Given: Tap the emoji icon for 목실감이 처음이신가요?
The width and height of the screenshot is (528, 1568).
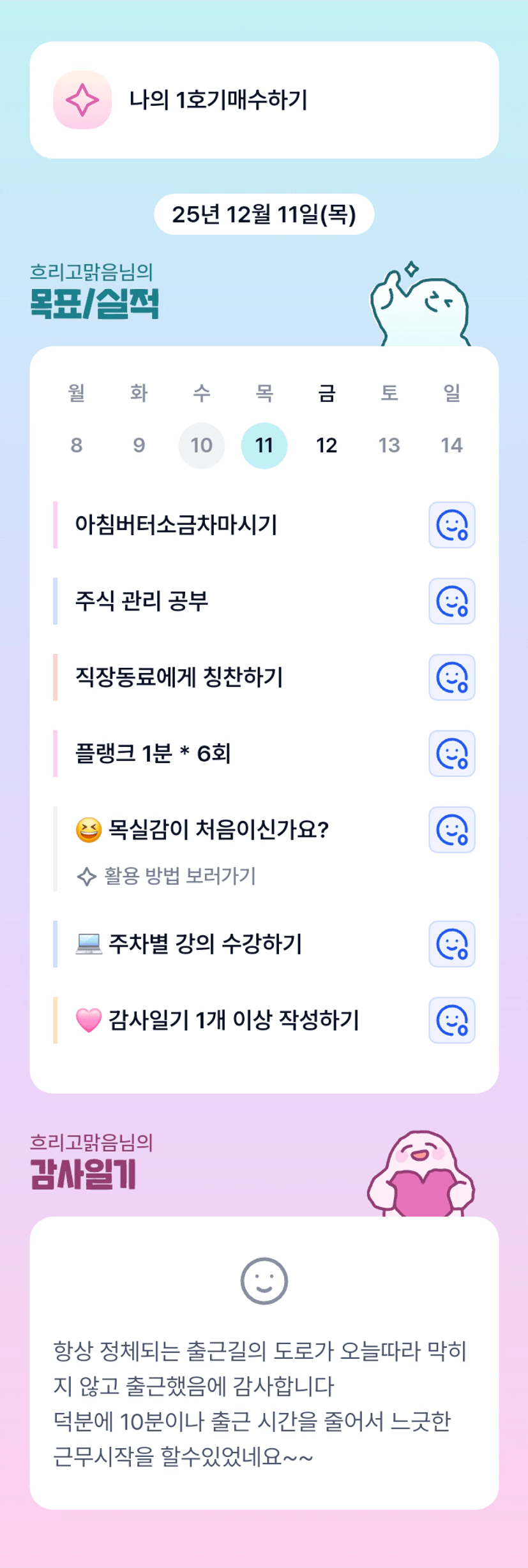Looking at the screenshot, I should click(x=451, y=829).
